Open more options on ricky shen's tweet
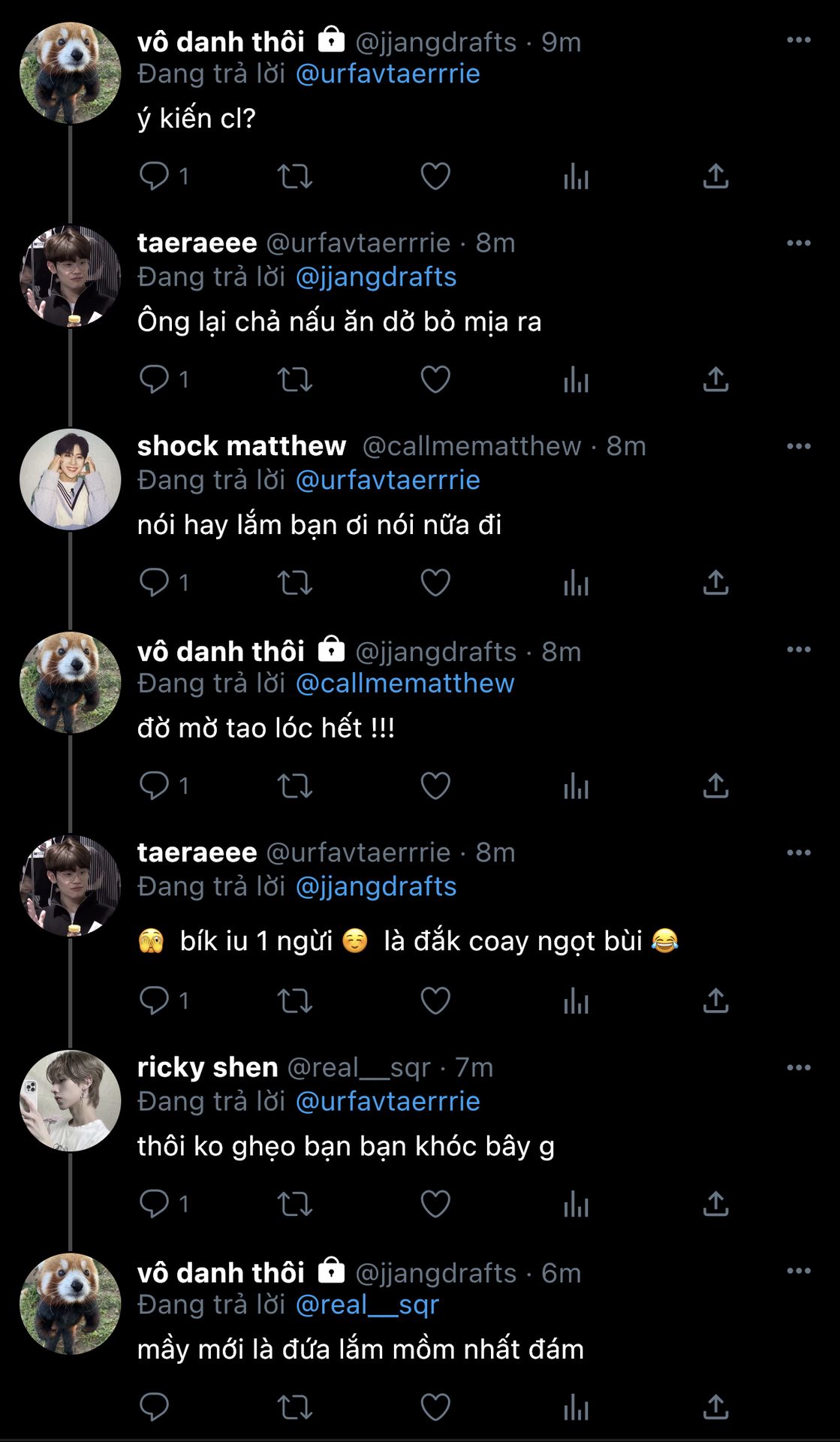 pyautogui.click(x=798, y=1067)
